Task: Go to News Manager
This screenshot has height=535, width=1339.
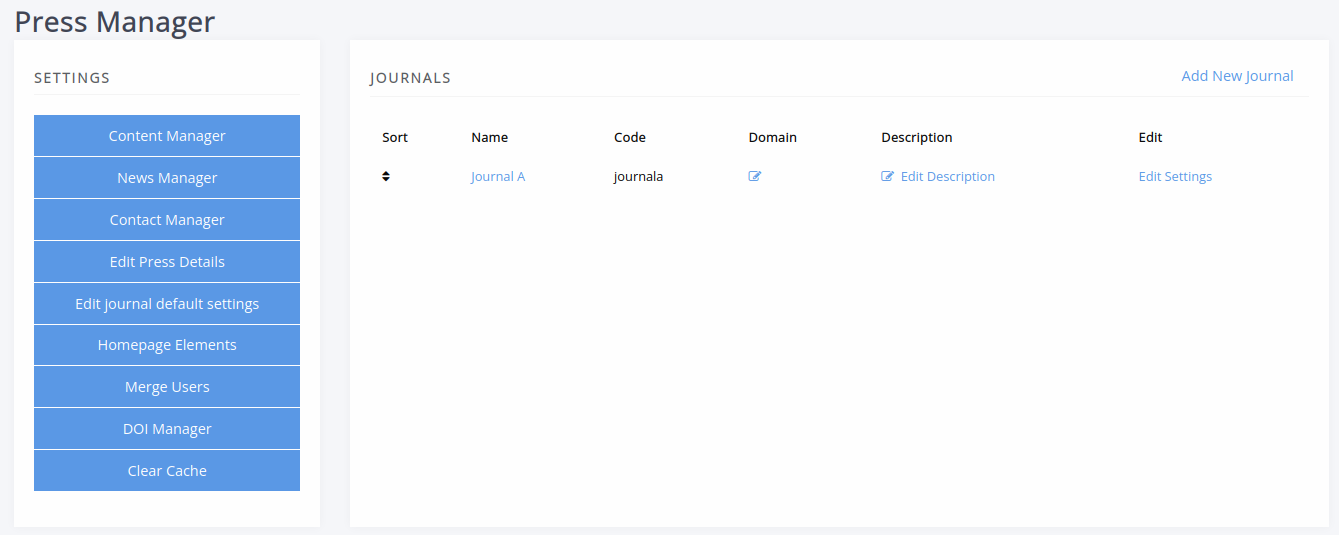Action: 167,178
